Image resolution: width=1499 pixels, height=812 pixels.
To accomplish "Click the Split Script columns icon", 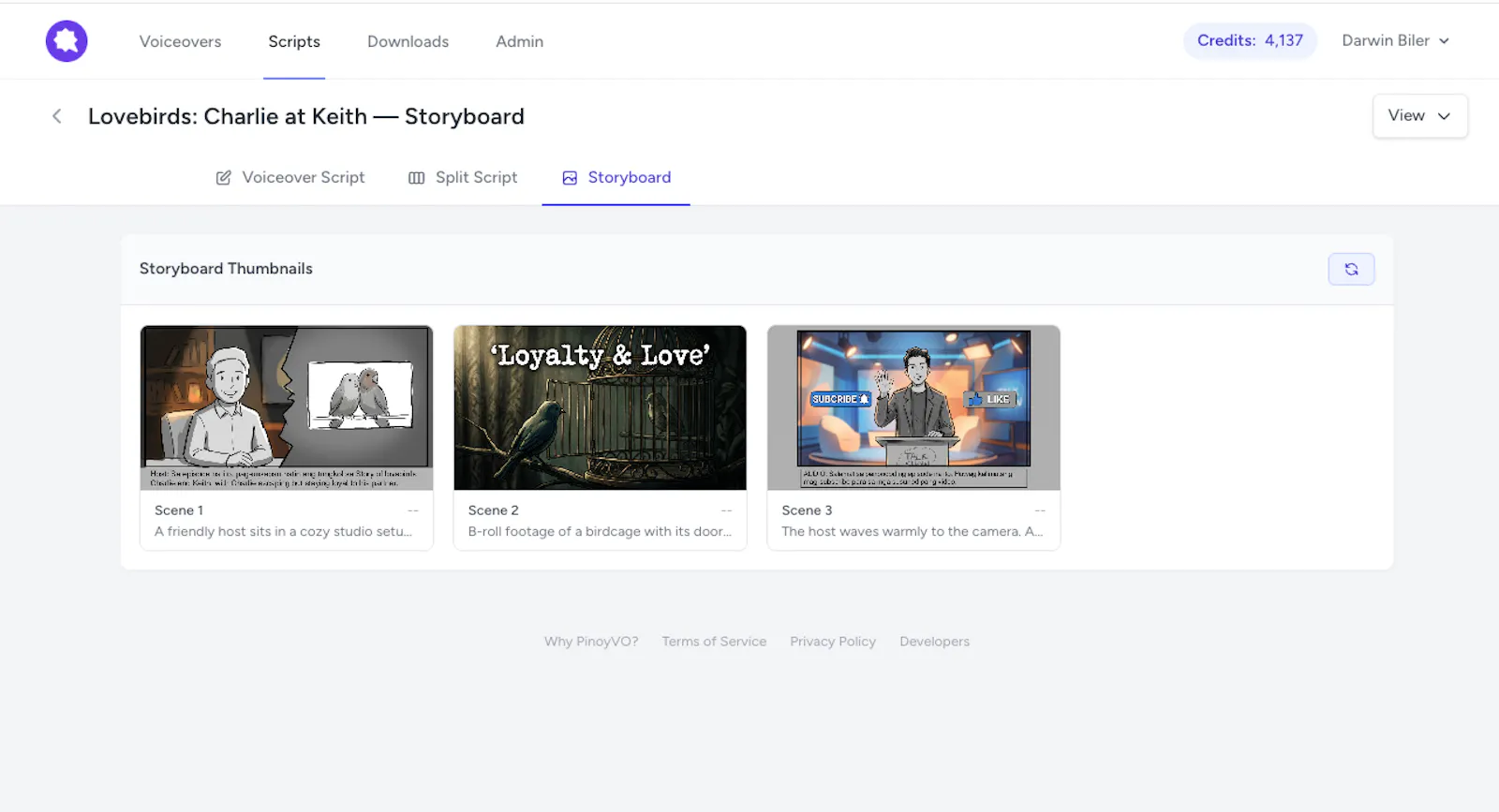I will tap(417, 178).
